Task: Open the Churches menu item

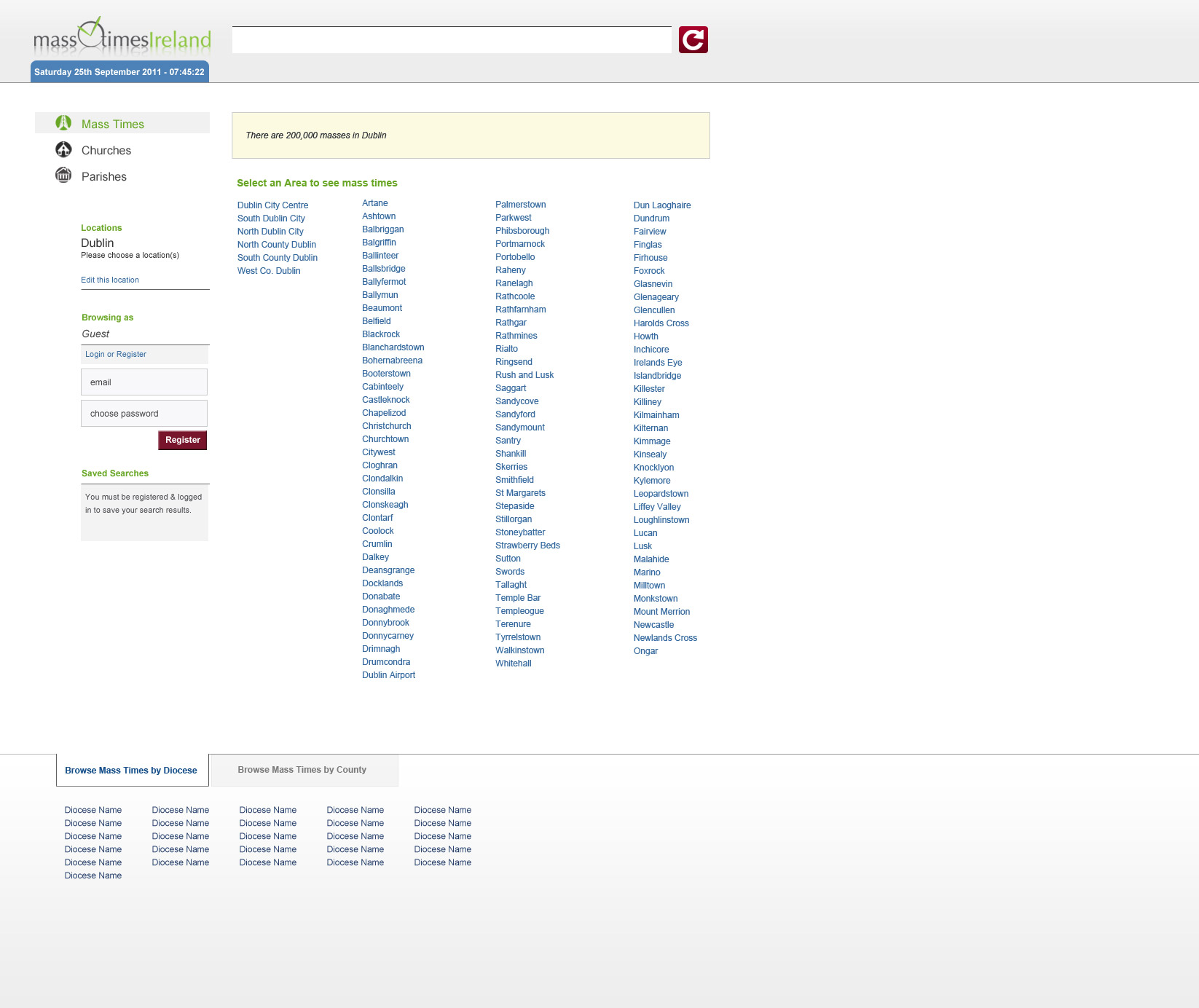Action: click(106, 151)
